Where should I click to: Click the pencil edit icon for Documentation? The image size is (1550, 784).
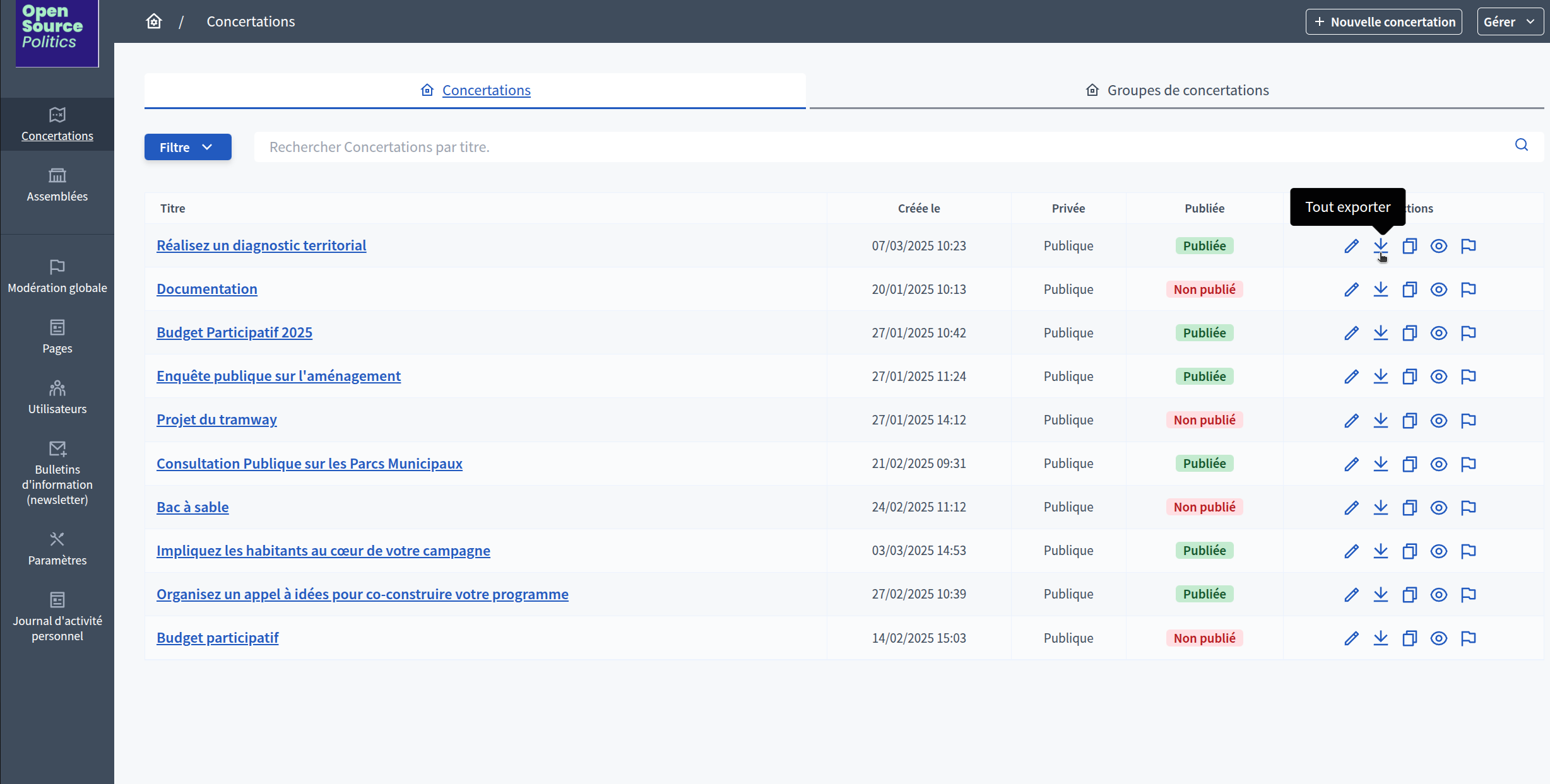(x=1351, y=290)
